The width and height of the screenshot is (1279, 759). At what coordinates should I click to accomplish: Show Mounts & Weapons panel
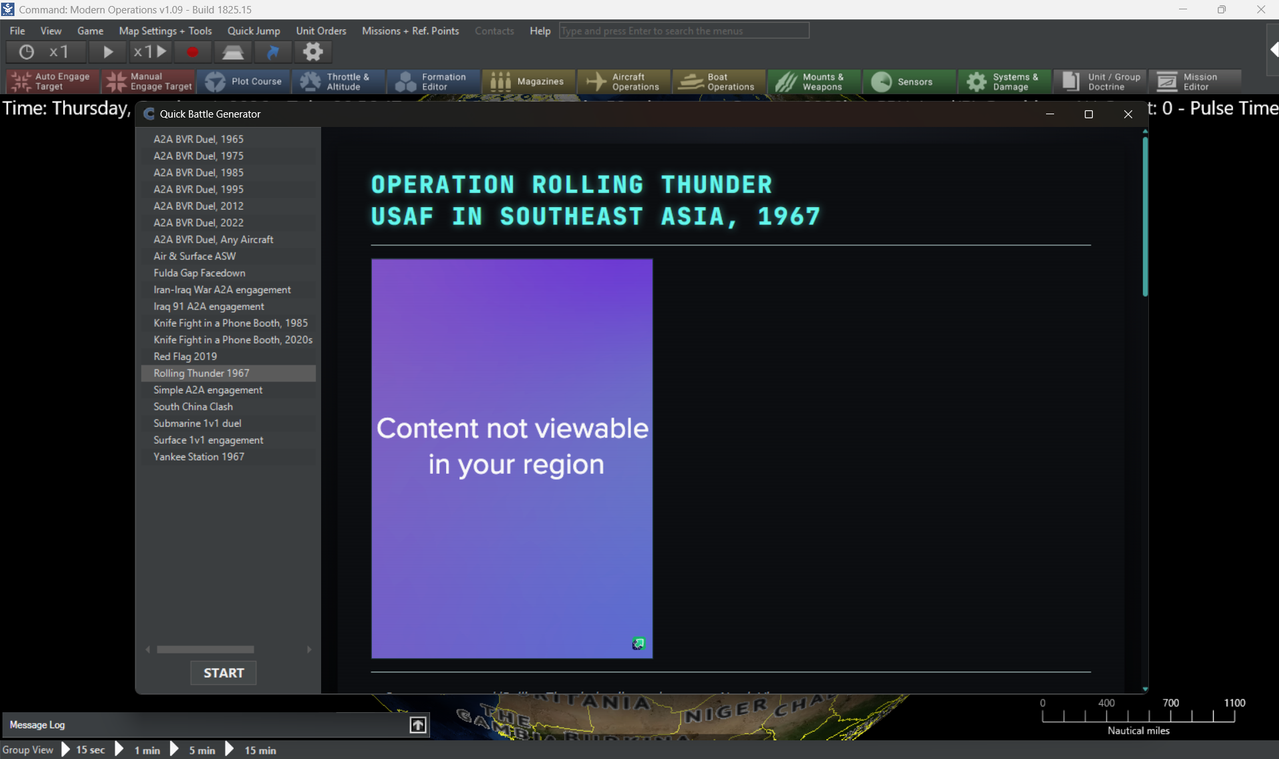[x=814, y=82]
